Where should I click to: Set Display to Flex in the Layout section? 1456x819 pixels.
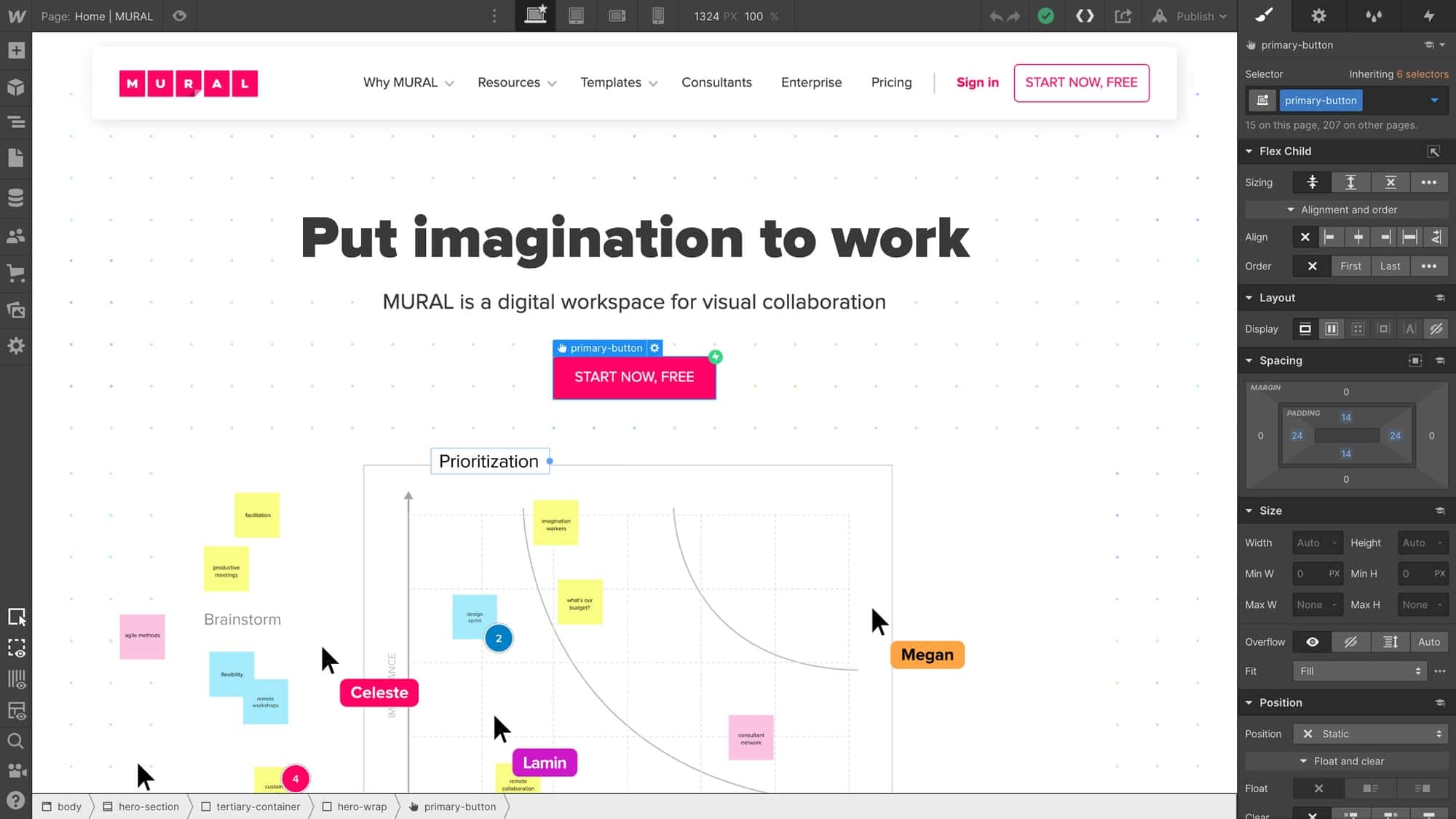(x=1332, y=328)
